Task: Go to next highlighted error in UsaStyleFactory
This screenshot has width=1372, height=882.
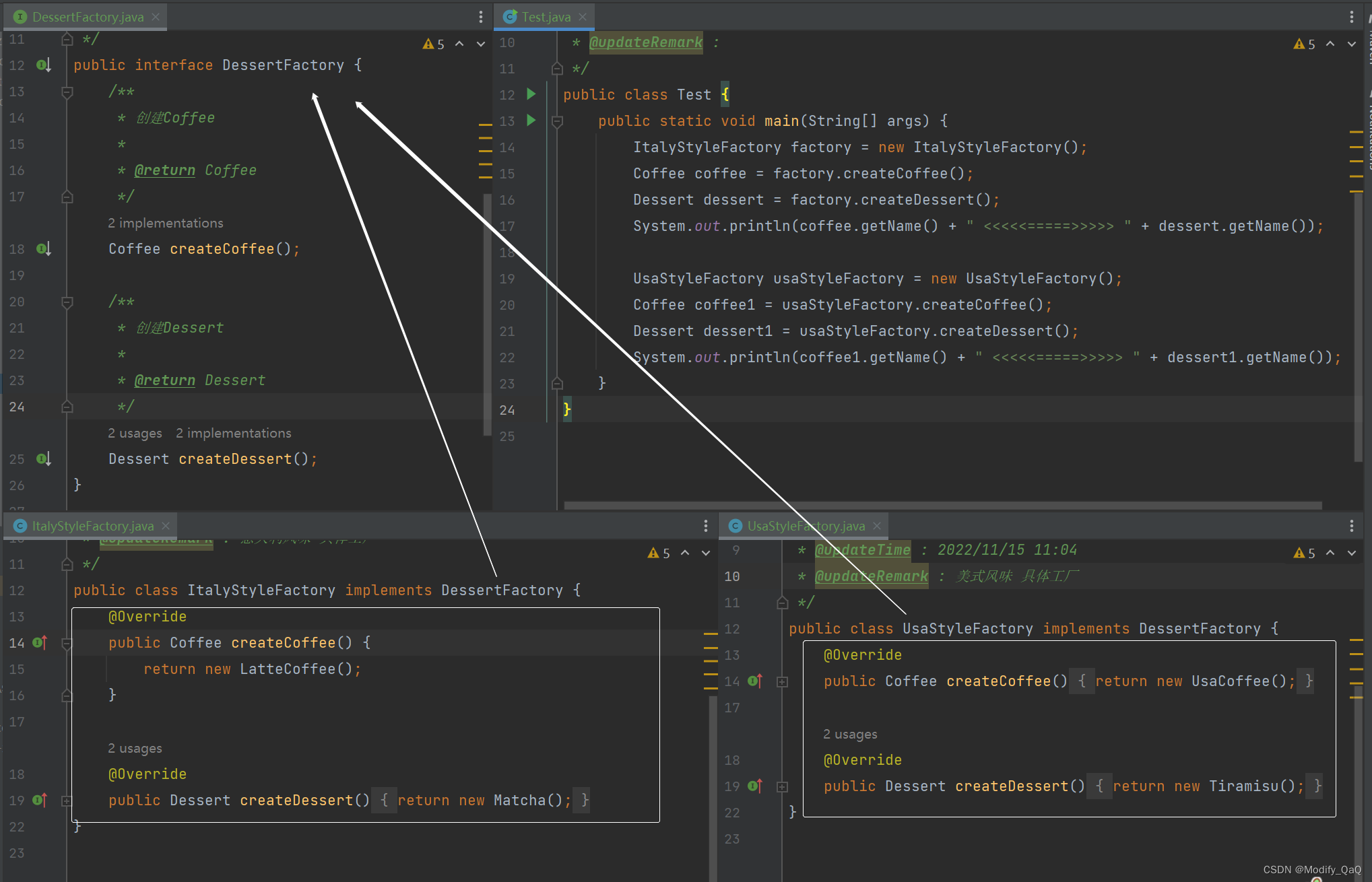Action: point(1351,553)
